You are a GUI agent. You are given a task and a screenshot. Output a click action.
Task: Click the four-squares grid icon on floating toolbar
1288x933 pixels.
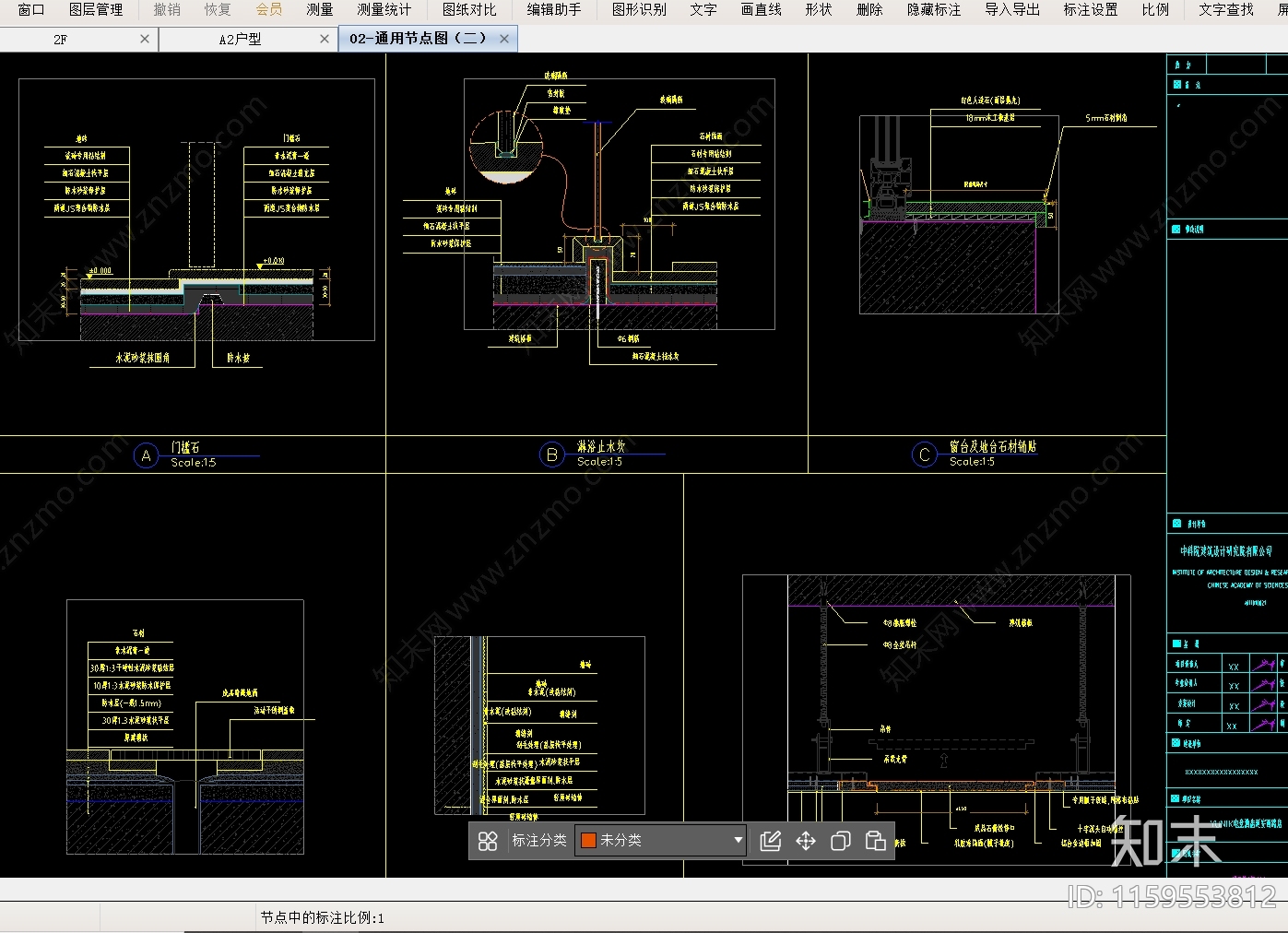[x=488, y=841]
